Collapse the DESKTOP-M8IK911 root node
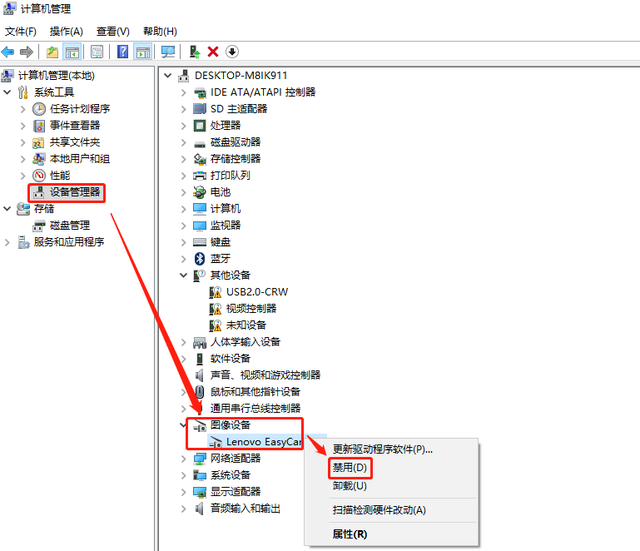Image resolution: width=640 pixels, height=551 pixels. point(168,76)
